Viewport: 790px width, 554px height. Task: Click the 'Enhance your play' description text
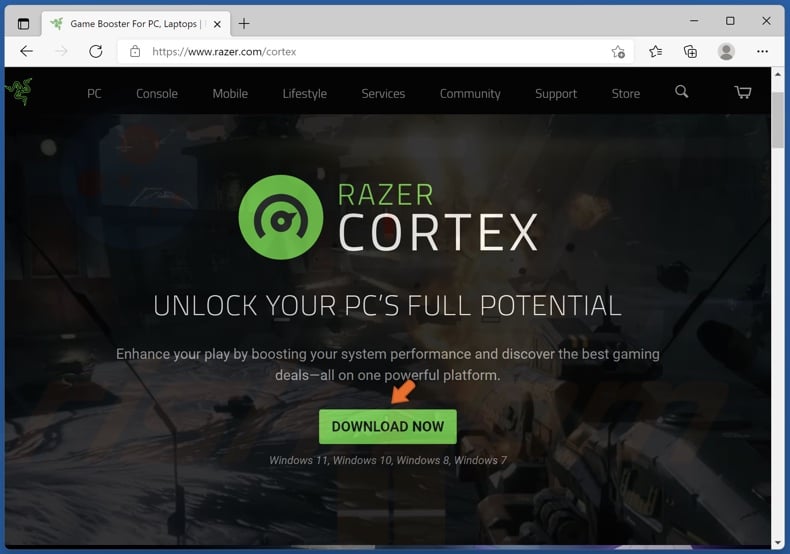388,364
